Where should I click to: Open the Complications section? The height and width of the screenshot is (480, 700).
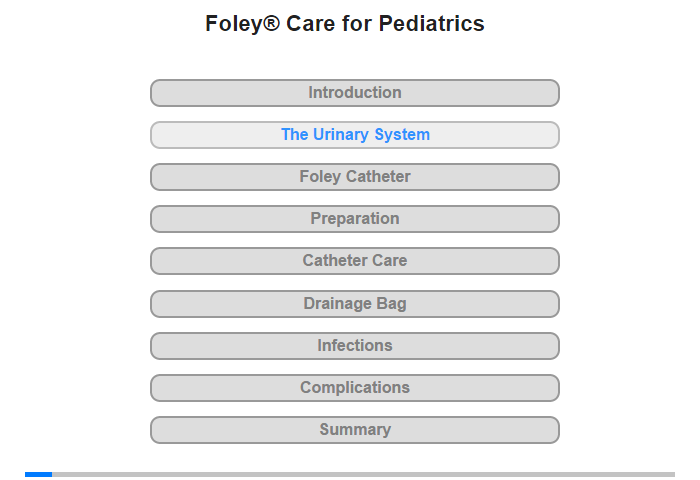354,388
